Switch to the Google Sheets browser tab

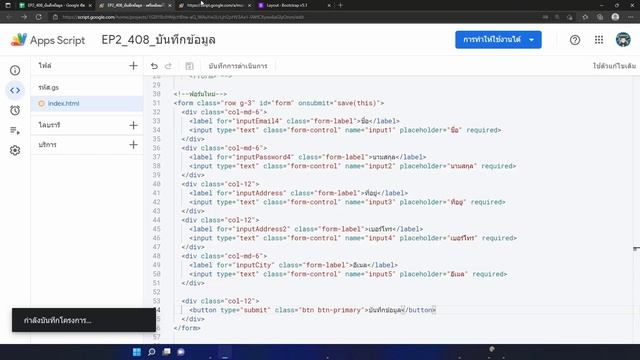[55, 5]
